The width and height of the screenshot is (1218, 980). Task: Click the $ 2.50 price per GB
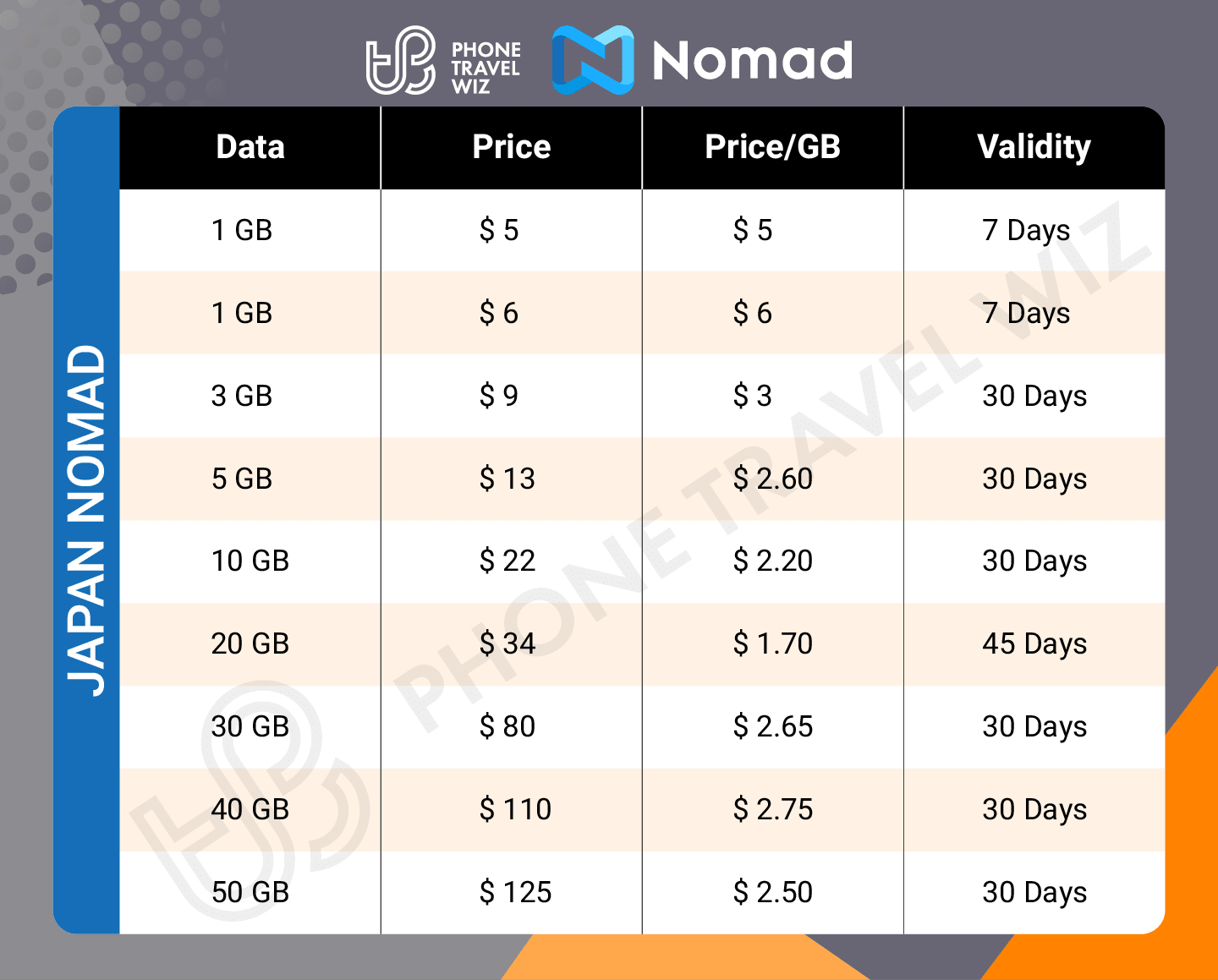coord(772,892)
